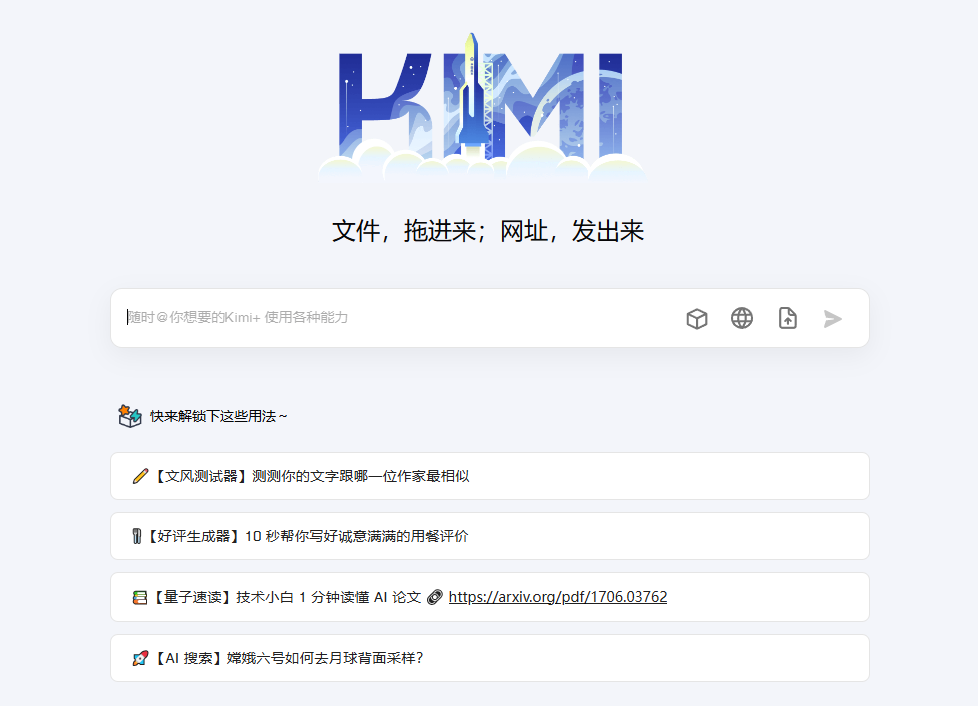Choose the 好评生成器 dining review suggestion text
This screenshot has height=706, width=978.
click(308, 537)
